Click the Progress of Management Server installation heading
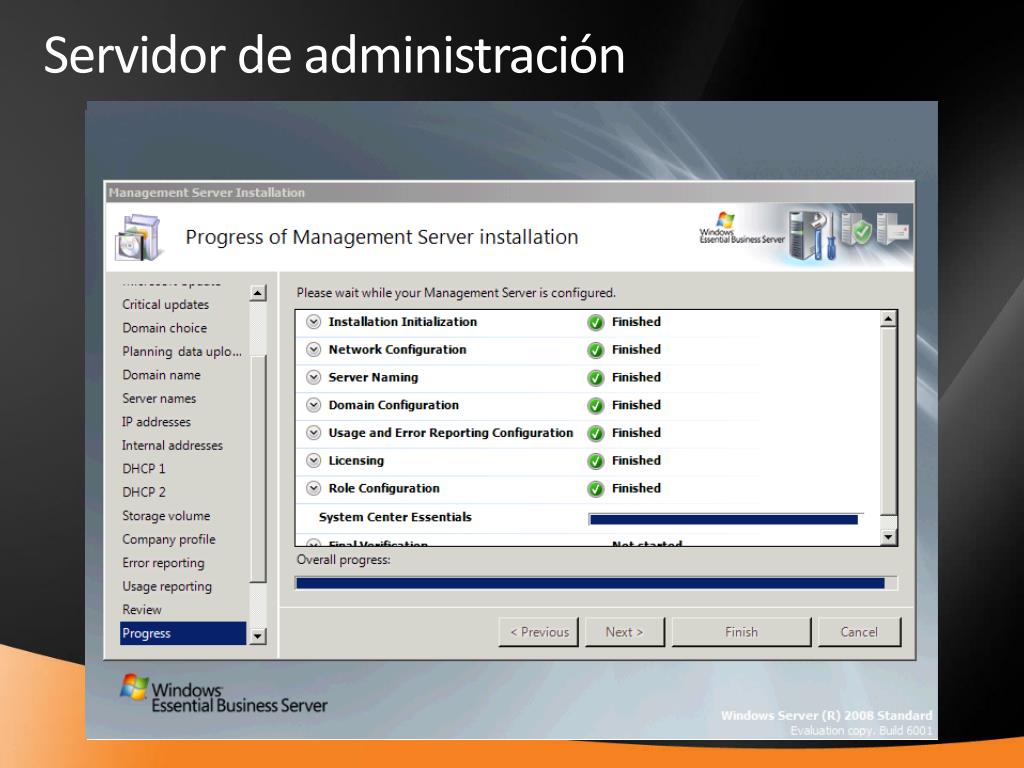This screenshot has width=1024, height=768. [x=382, y=236]
